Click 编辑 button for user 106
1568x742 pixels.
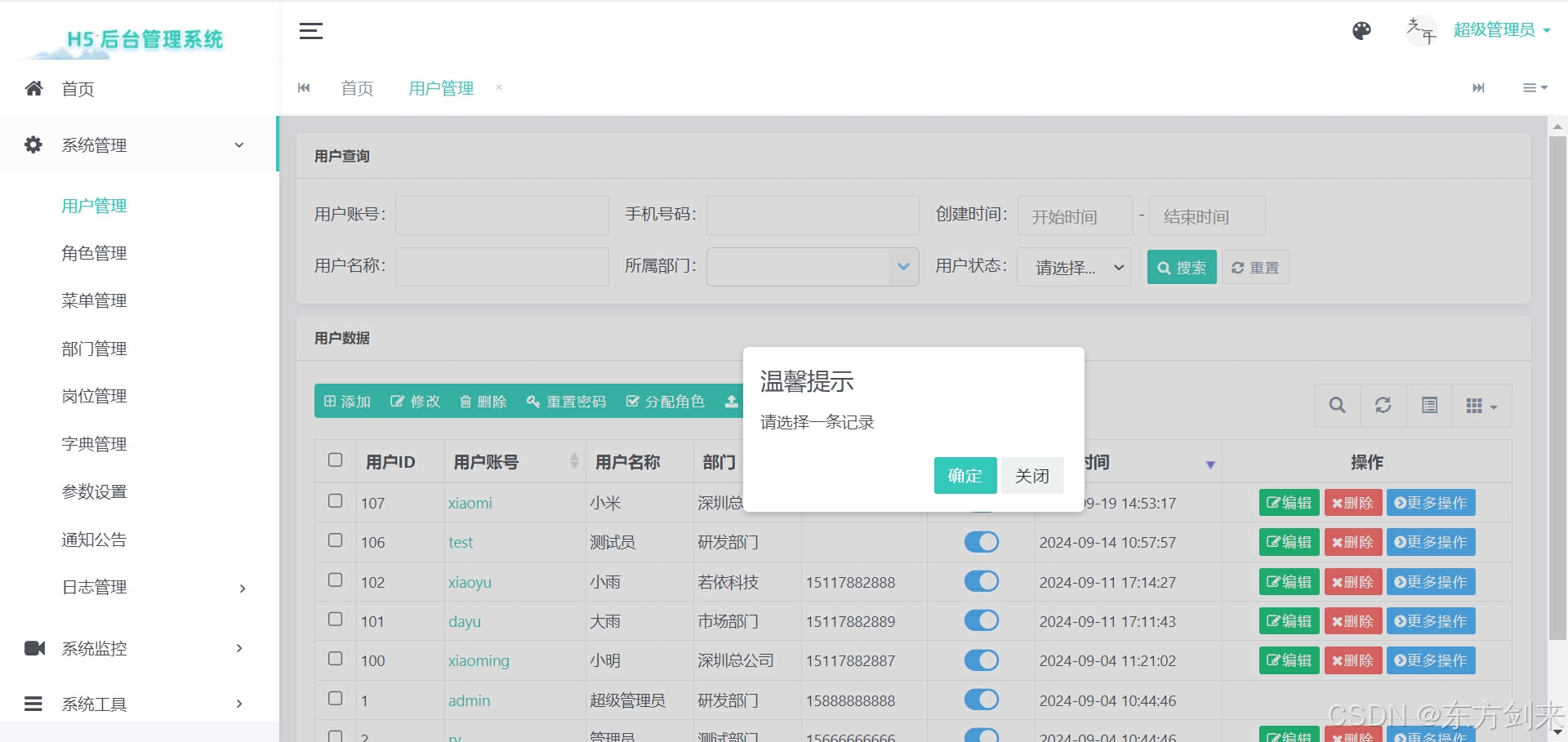(x=1289, y=542)
